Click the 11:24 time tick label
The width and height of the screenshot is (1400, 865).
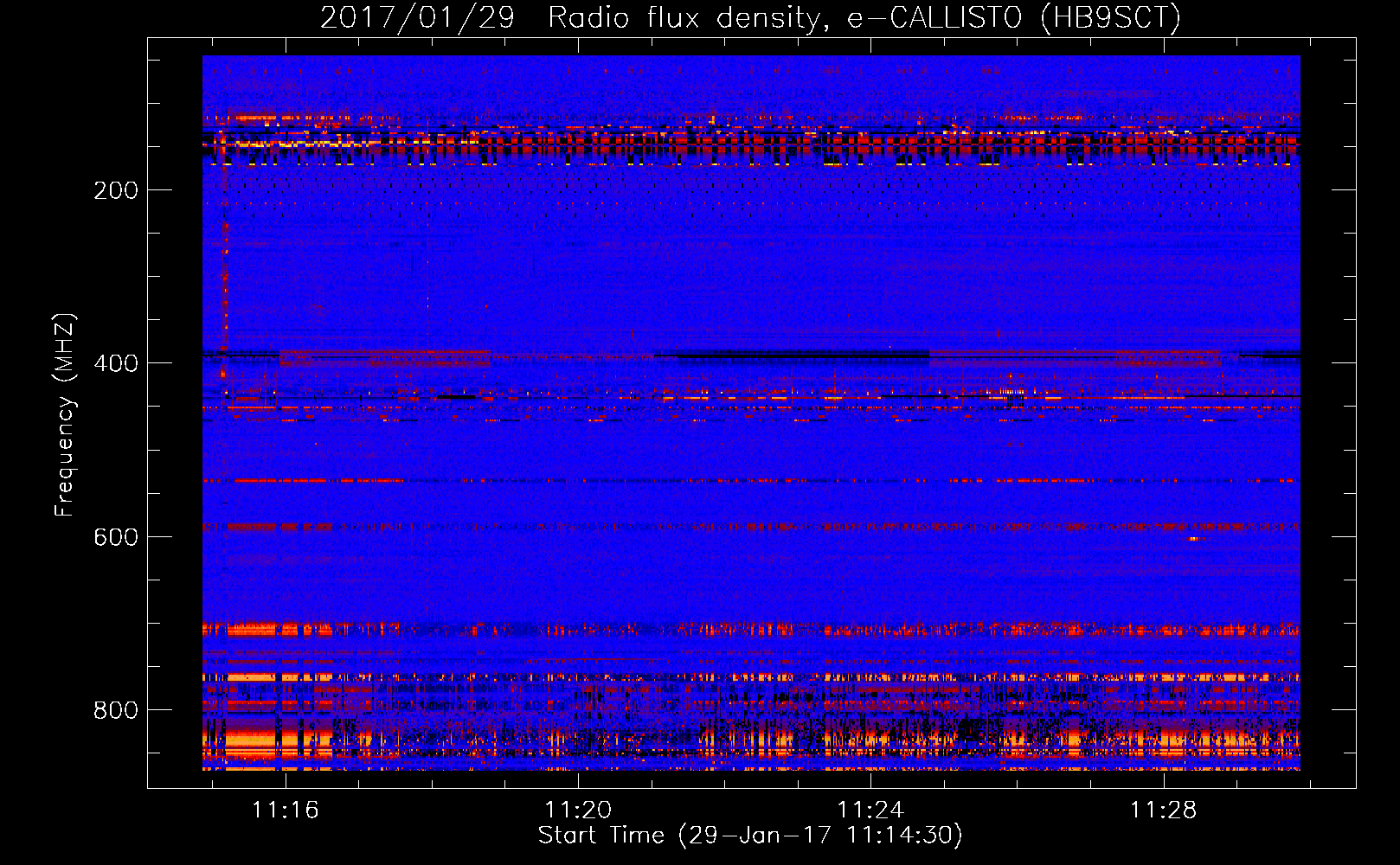[x=870, y=810]
